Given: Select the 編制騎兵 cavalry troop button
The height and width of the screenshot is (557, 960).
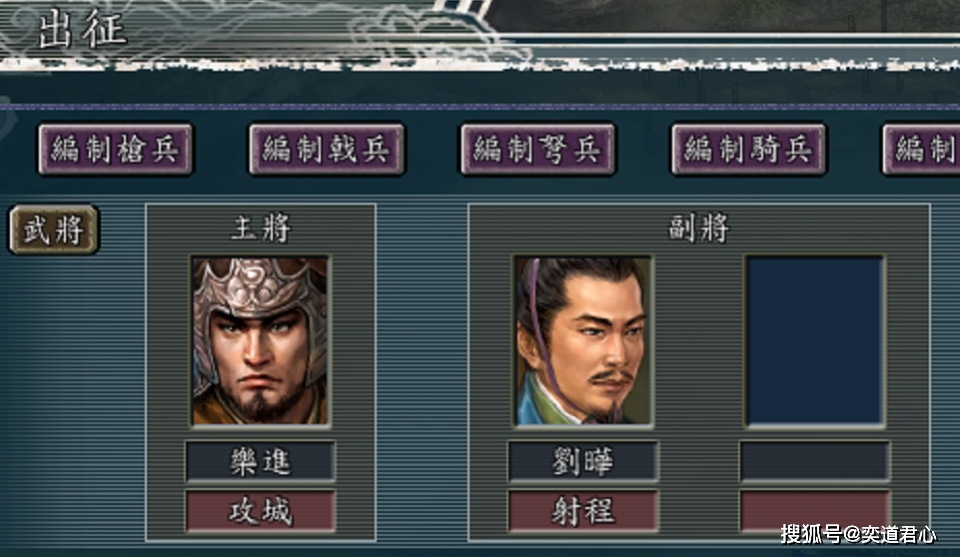Looking at the screenshot, I should [x=748, y=149].
